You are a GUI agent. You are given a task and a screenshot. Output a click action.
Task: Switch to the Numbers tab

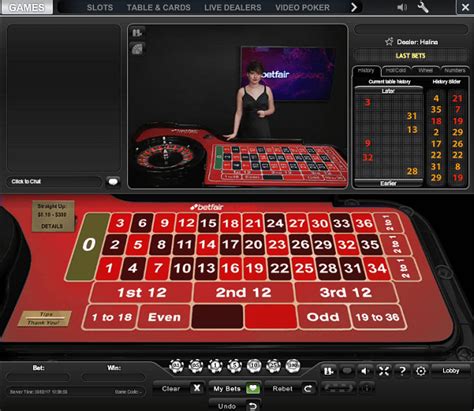455,71
